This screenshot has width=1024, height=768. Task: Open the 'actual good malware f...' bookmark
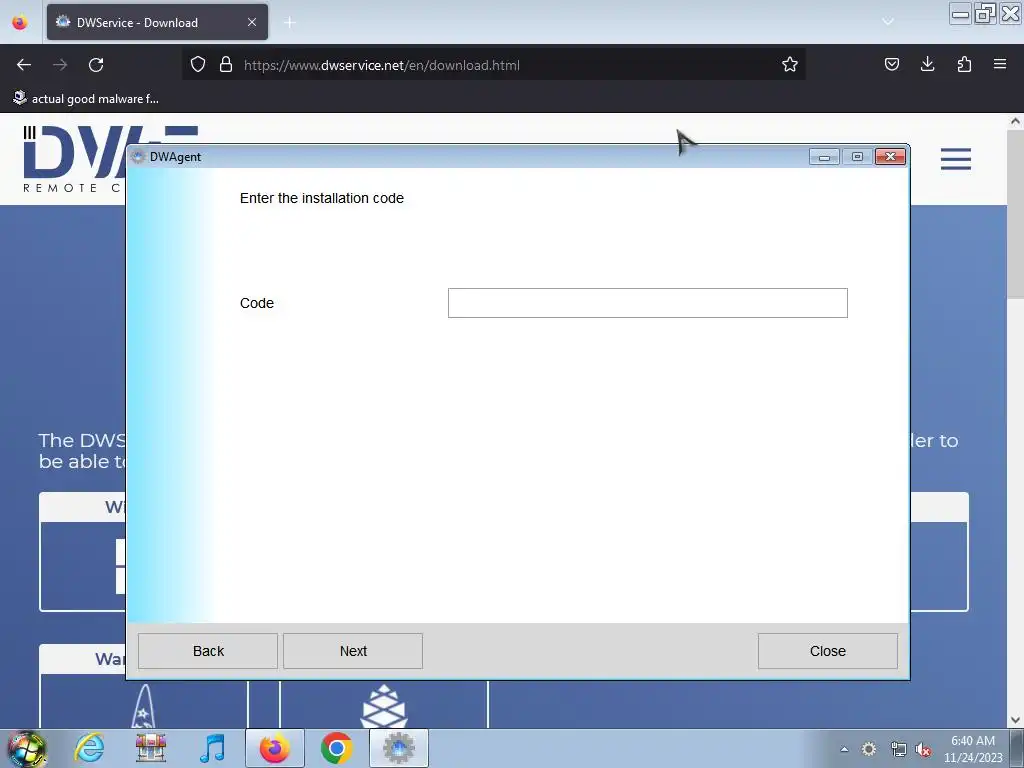(x=86, y=99)
